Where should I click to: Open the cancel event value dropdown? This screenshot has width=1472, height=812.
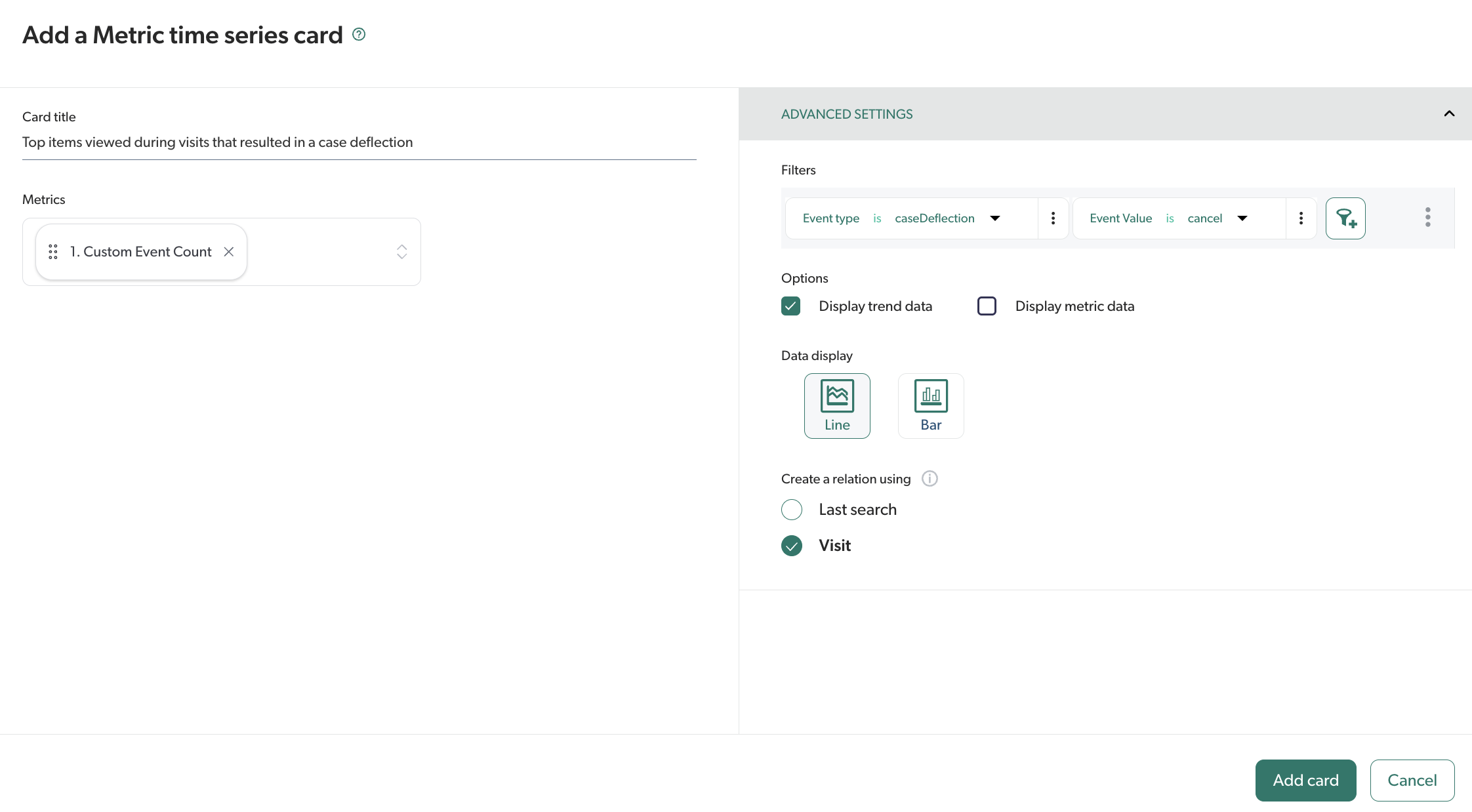pyautogui.click(x=1242, y=218)
